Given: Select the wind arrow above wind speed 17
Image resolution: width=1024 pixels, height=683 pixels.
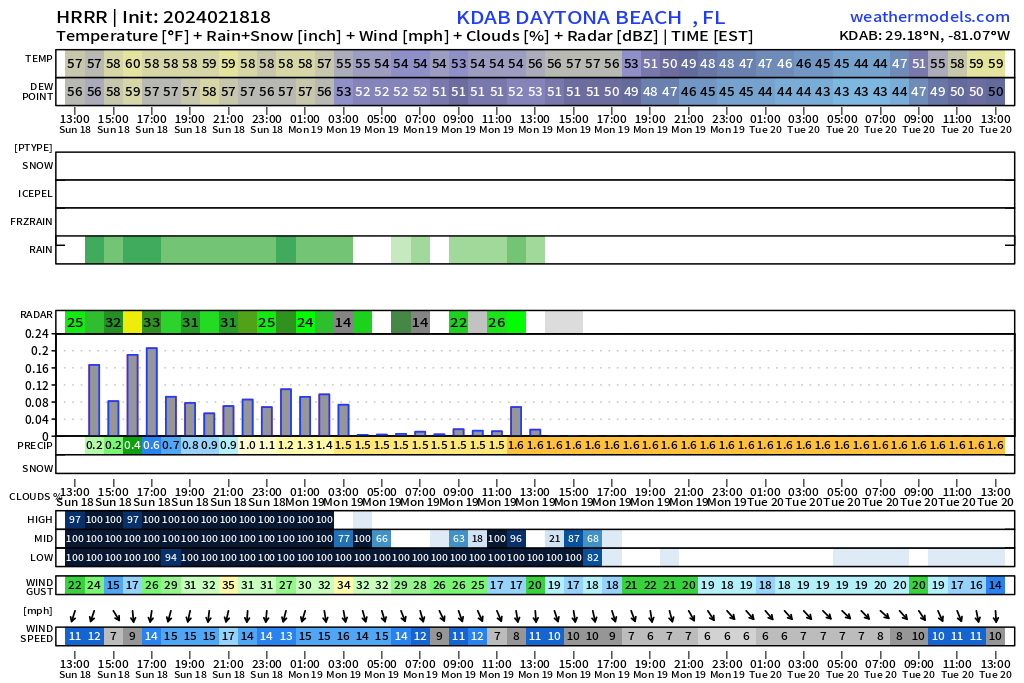Looking at the screenshot, I should point(228,616).
